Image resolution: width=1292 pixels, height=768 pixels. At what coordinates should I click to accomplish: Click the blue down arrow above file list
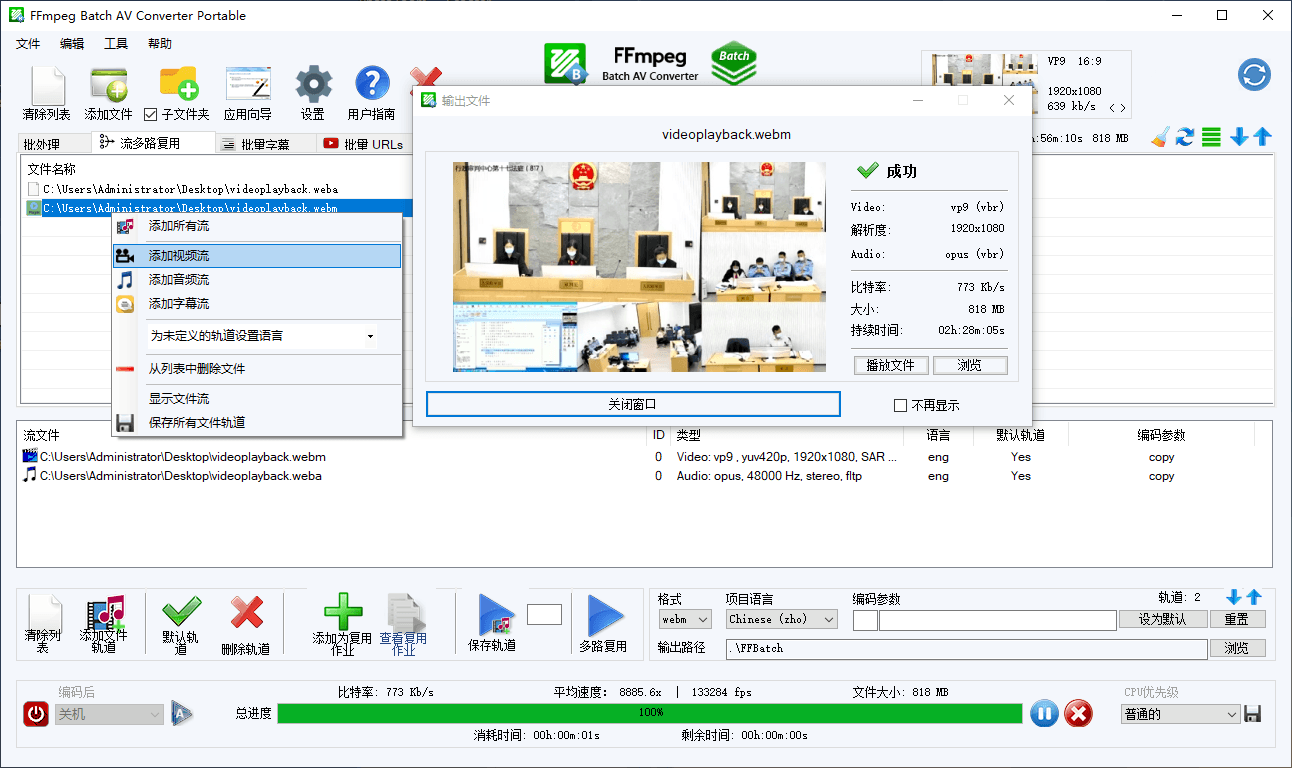1239,137
